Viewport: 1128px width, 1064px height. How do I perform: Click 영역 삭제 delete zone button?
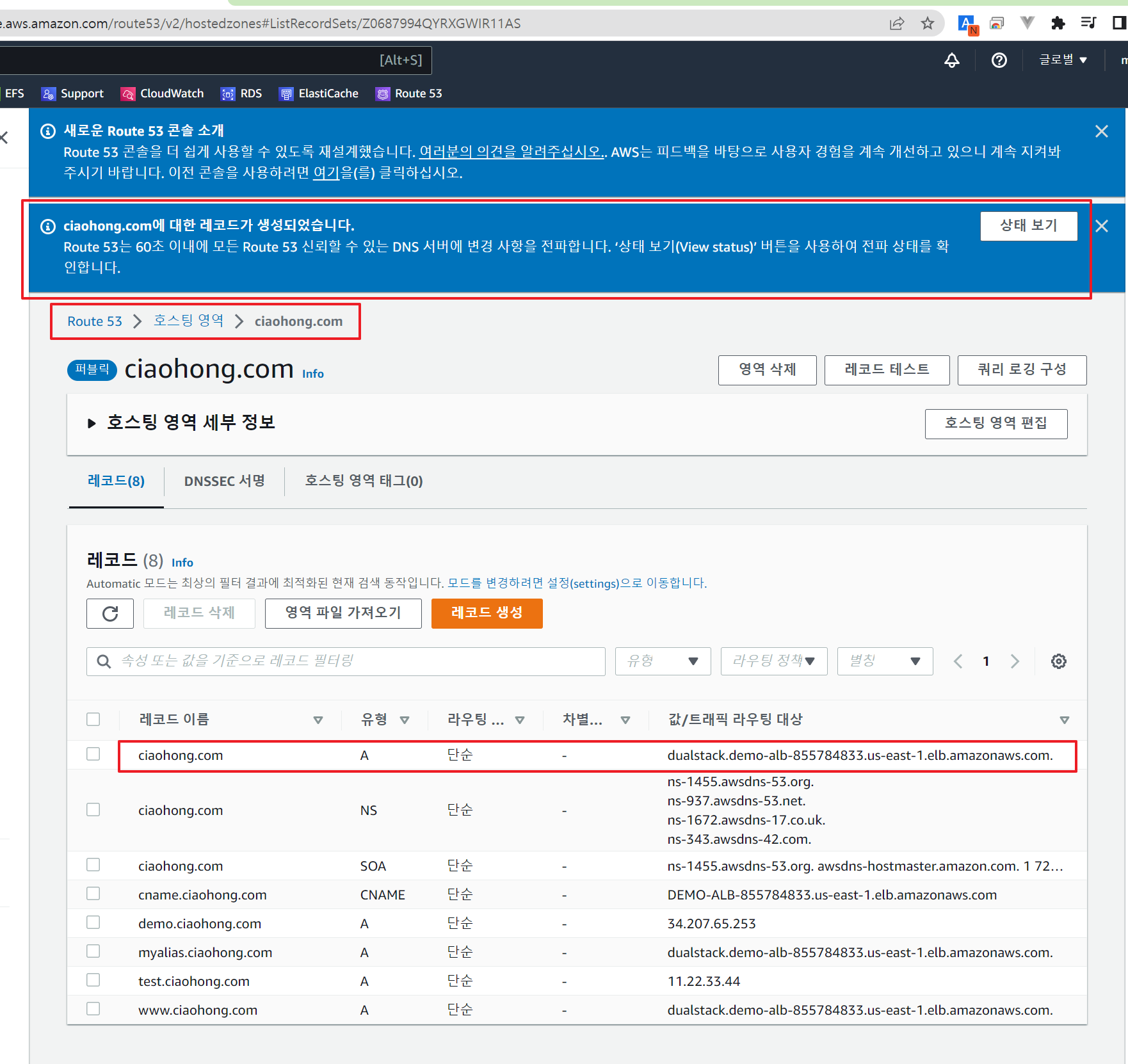click(768, 370)
